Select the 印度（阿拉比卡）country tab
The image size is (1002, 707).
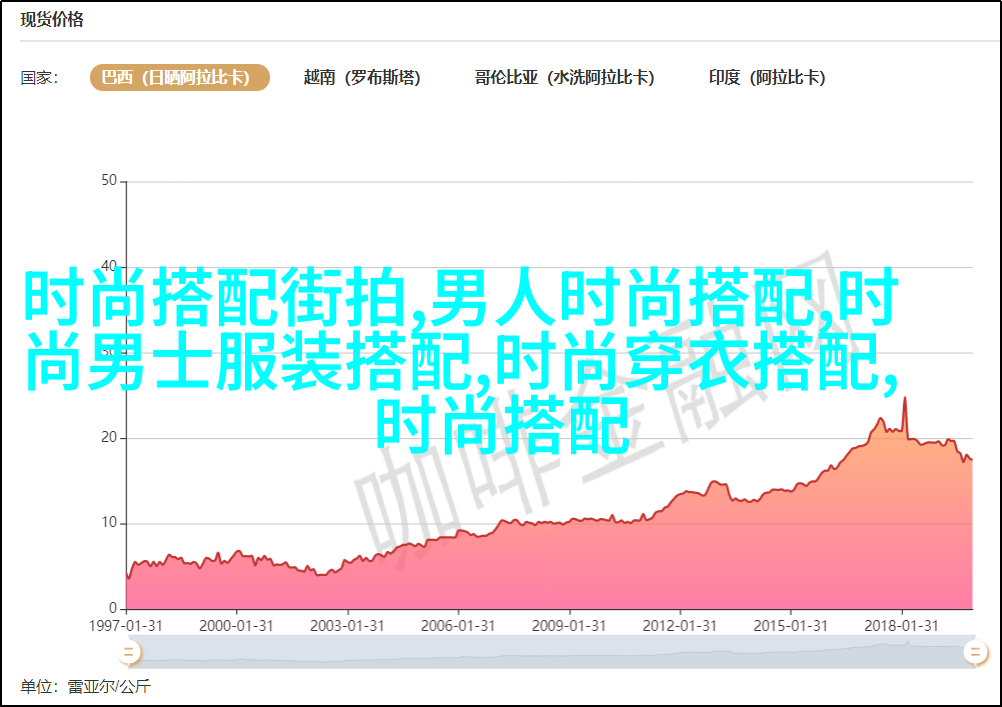(x=767, y=78)
